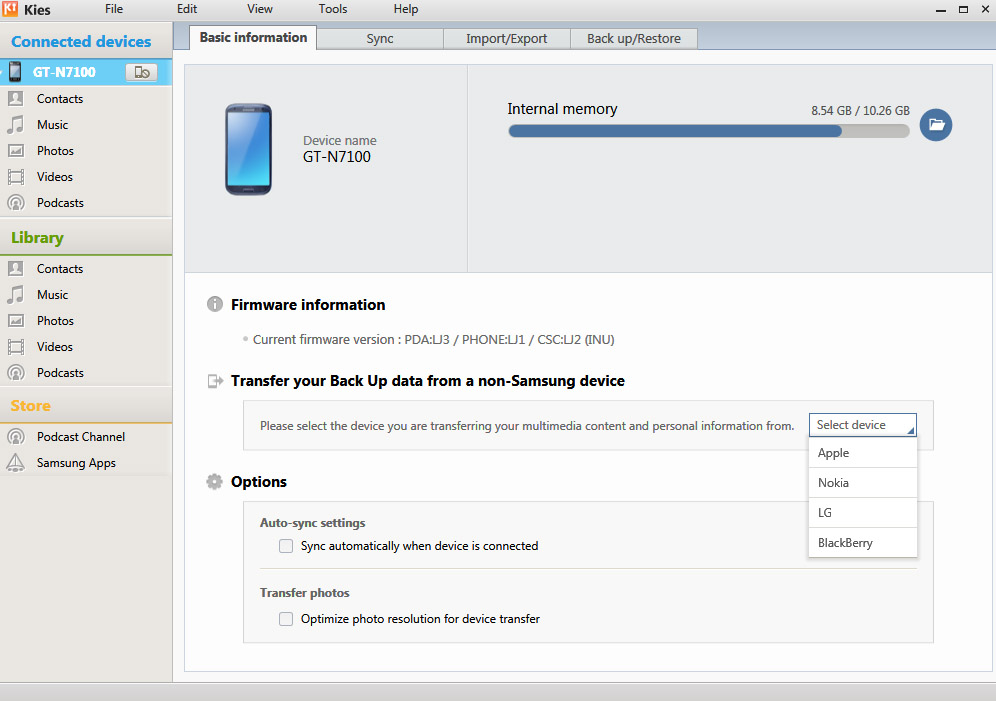Click the Transfer photos heading
This screenshot has width=996, height=701.
point(304,593)
